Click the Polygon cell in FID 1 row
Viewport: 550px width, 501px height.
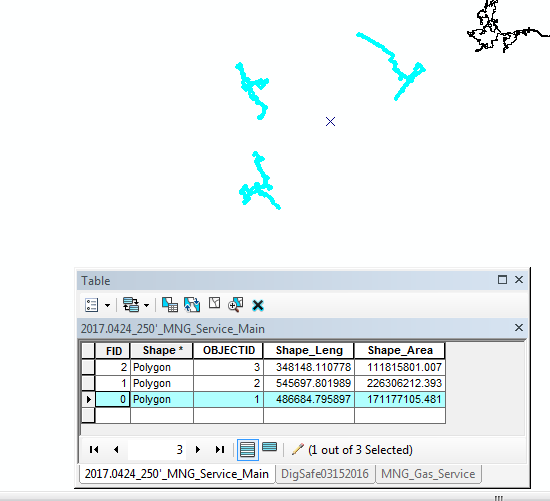tap(162, 383)
